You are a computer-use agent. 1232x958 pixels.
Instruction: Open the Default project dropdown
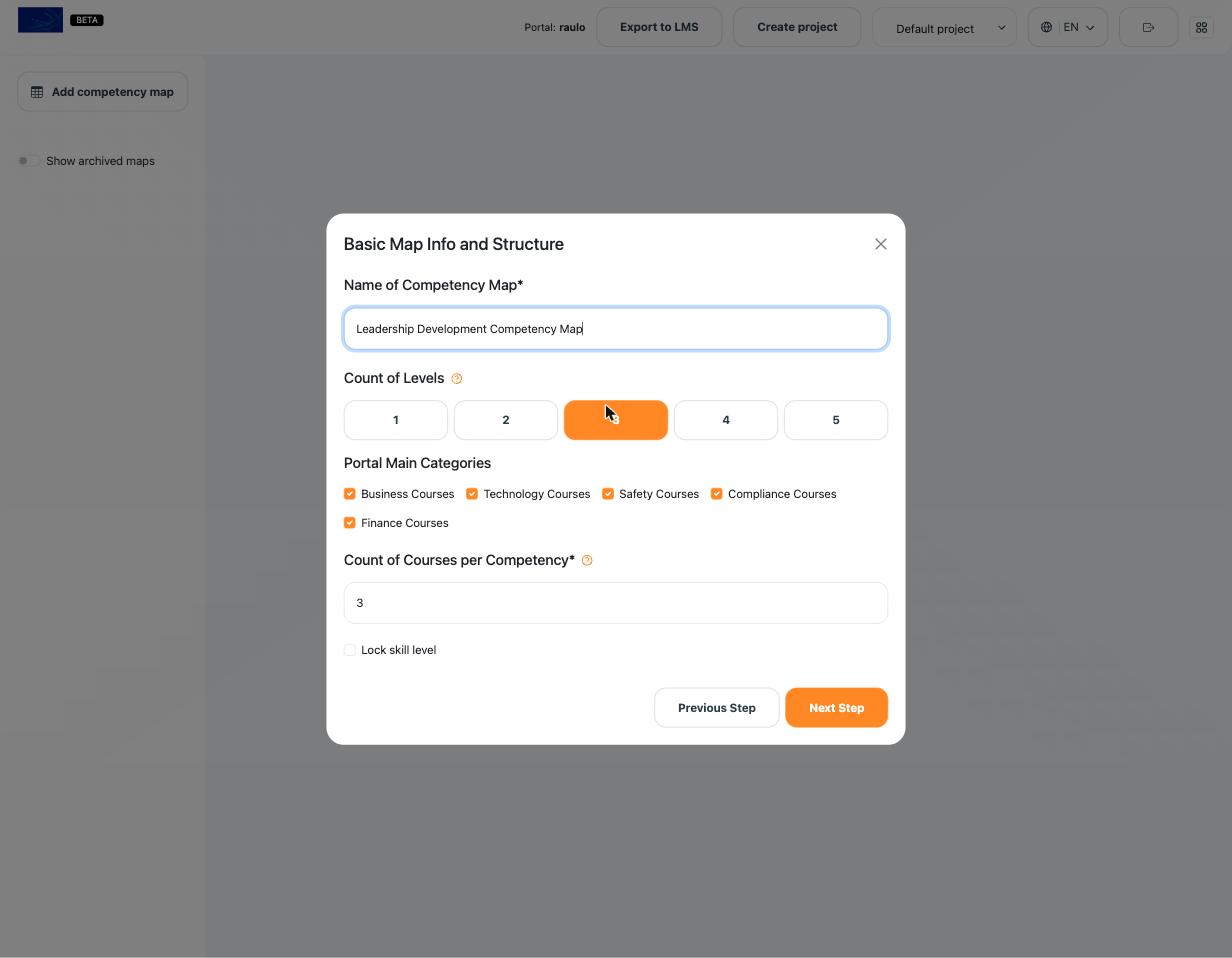pos(944,27)
